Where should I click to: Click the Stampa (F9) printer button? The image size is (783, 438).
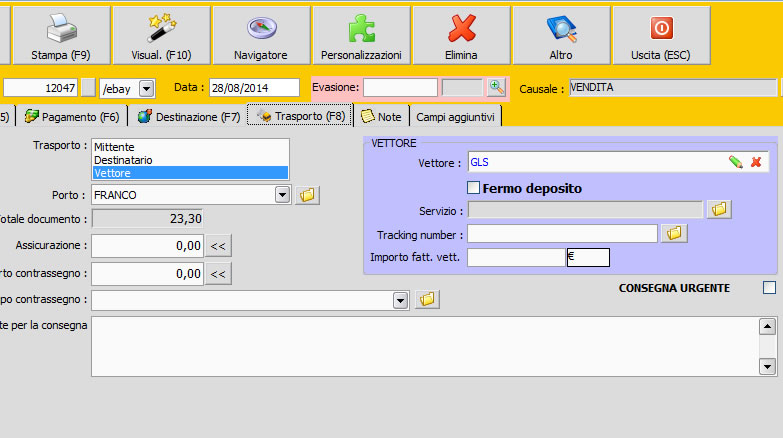pos(61,35)
